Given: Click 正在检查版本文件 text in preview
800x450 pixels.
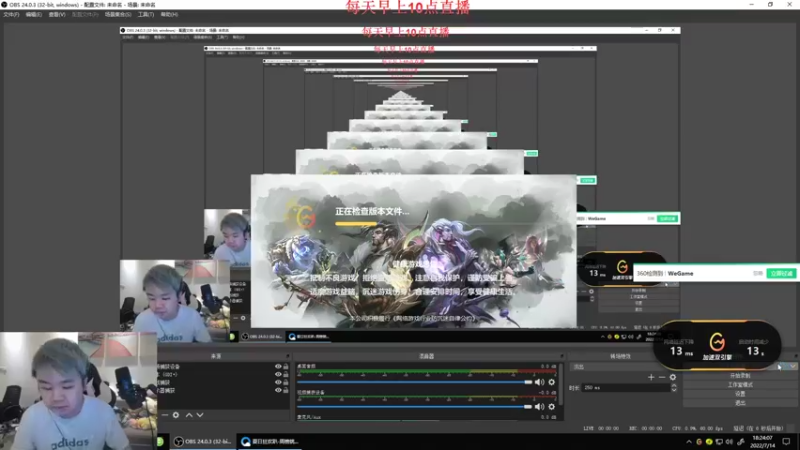Looking at the screenshot, I should (x=372, y=211).
